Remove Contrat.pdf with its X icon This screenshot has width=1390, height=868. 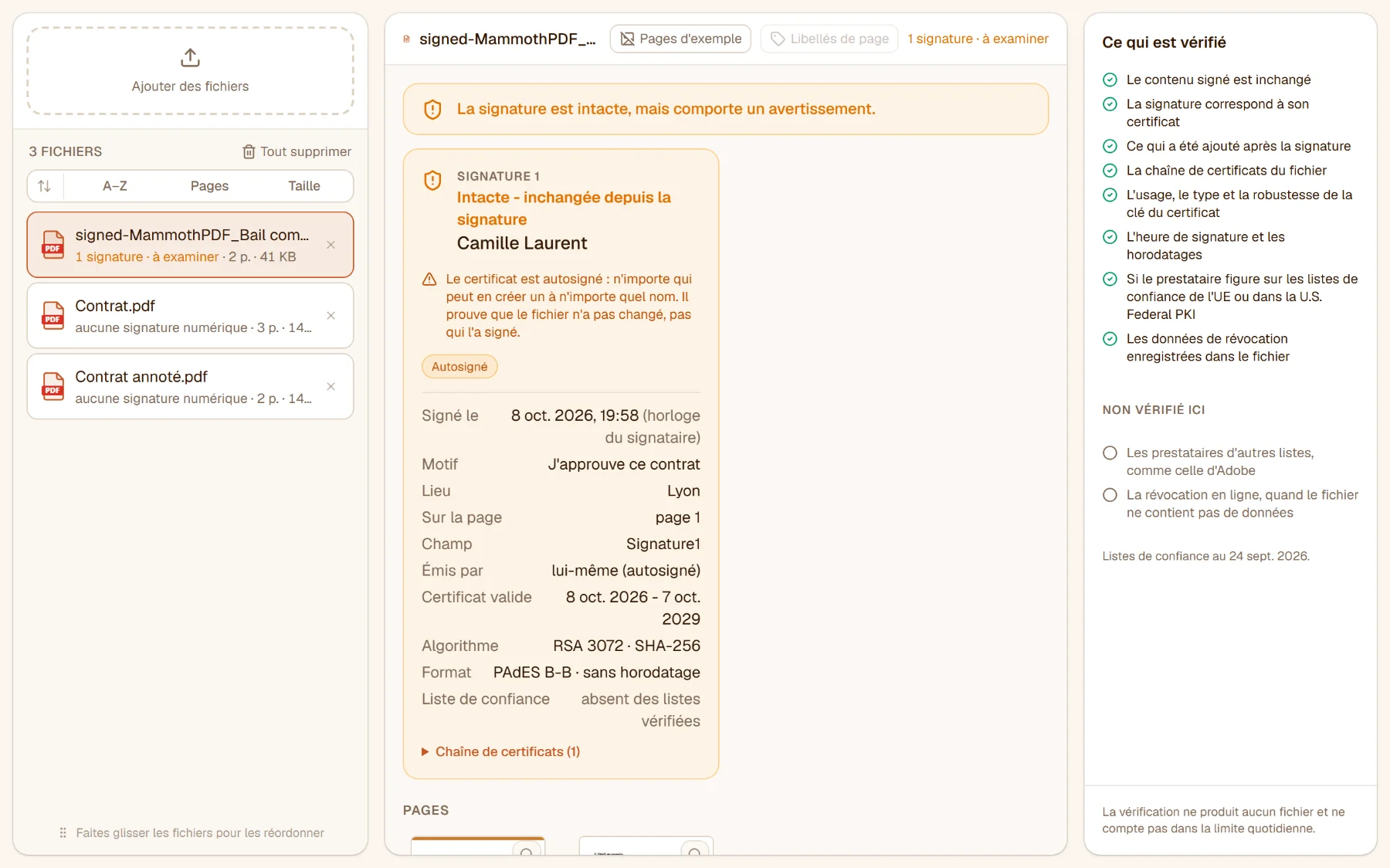tap(331, 316)
